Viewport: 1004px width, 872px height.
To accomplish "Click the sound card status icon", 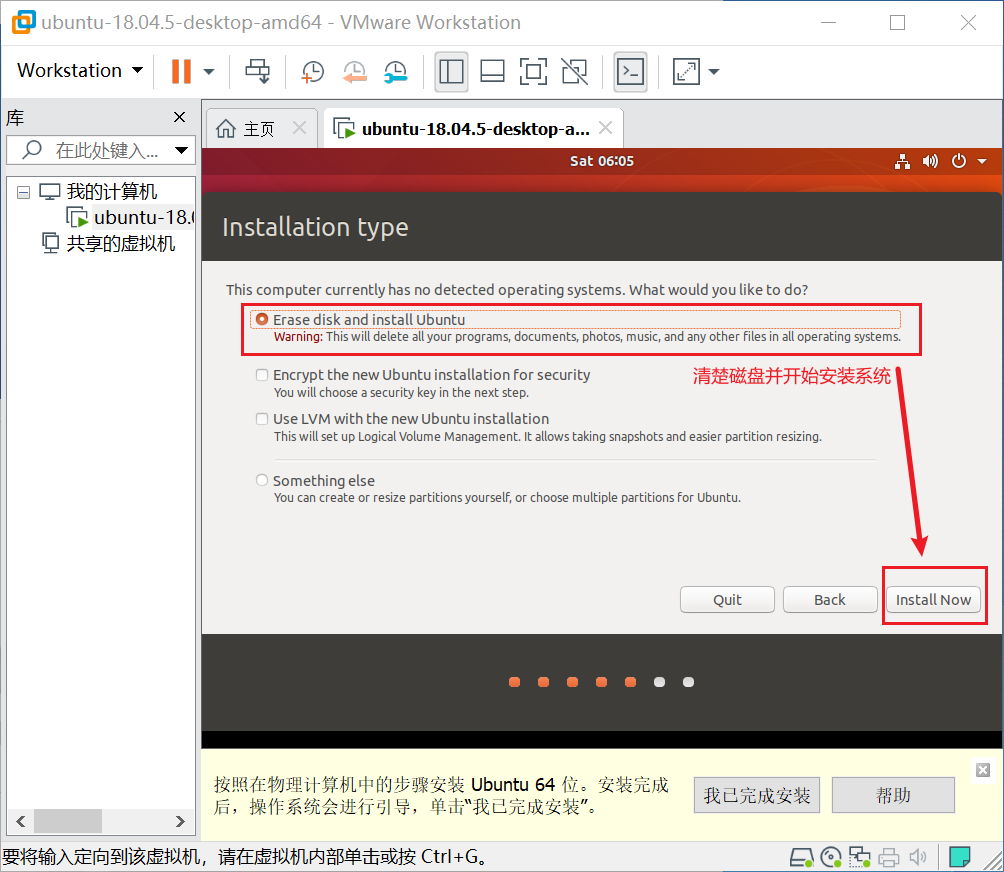I will point(918,857).
